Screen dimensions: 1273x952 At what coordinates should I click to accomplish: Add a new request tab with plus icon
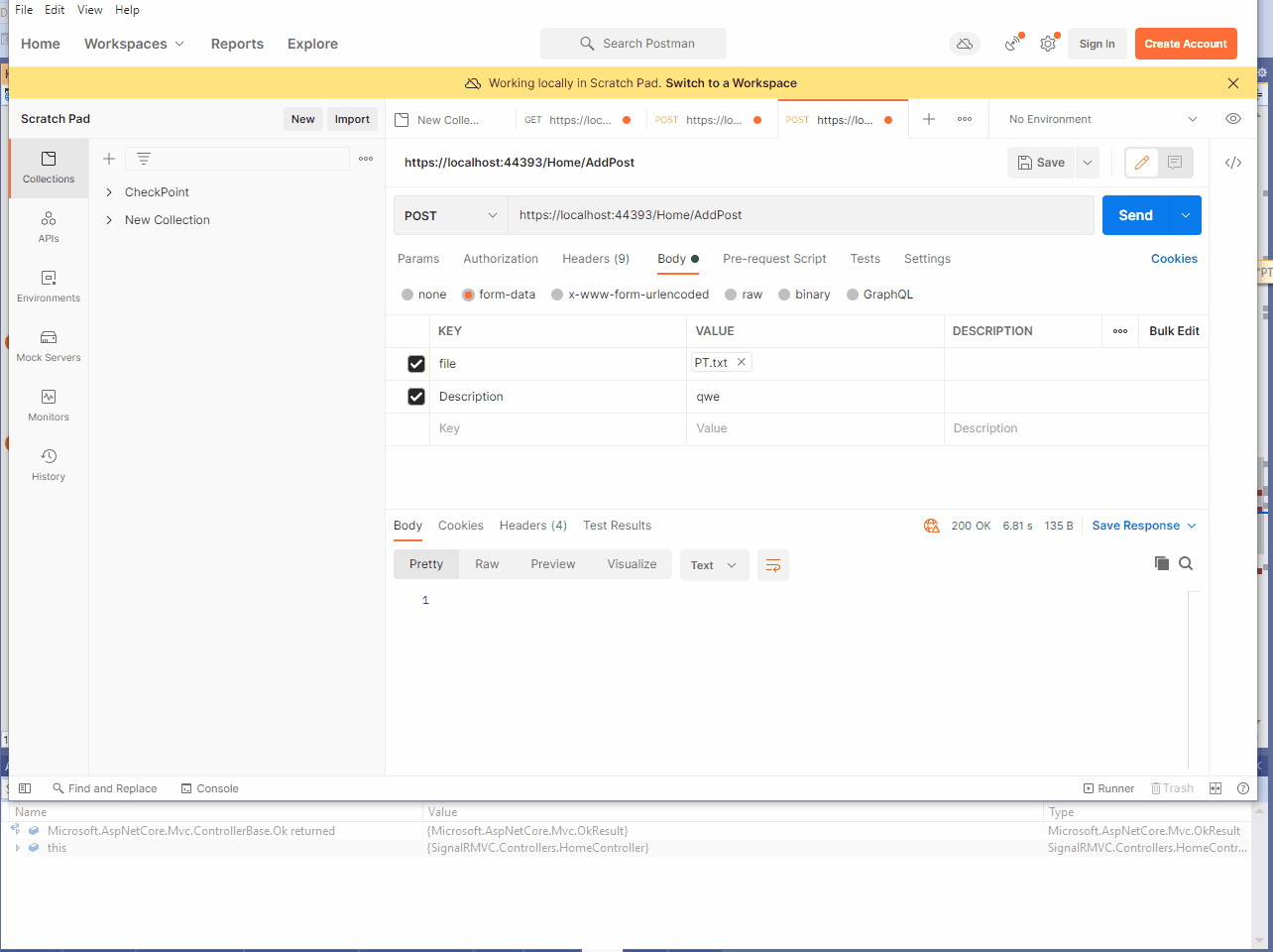(x=929, y=119)
